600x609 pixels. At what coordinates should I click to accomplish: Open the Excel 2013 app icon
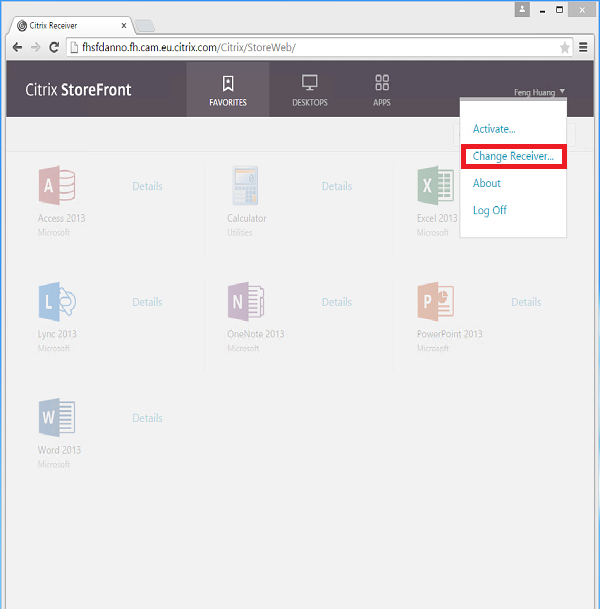tap(435, 186)
